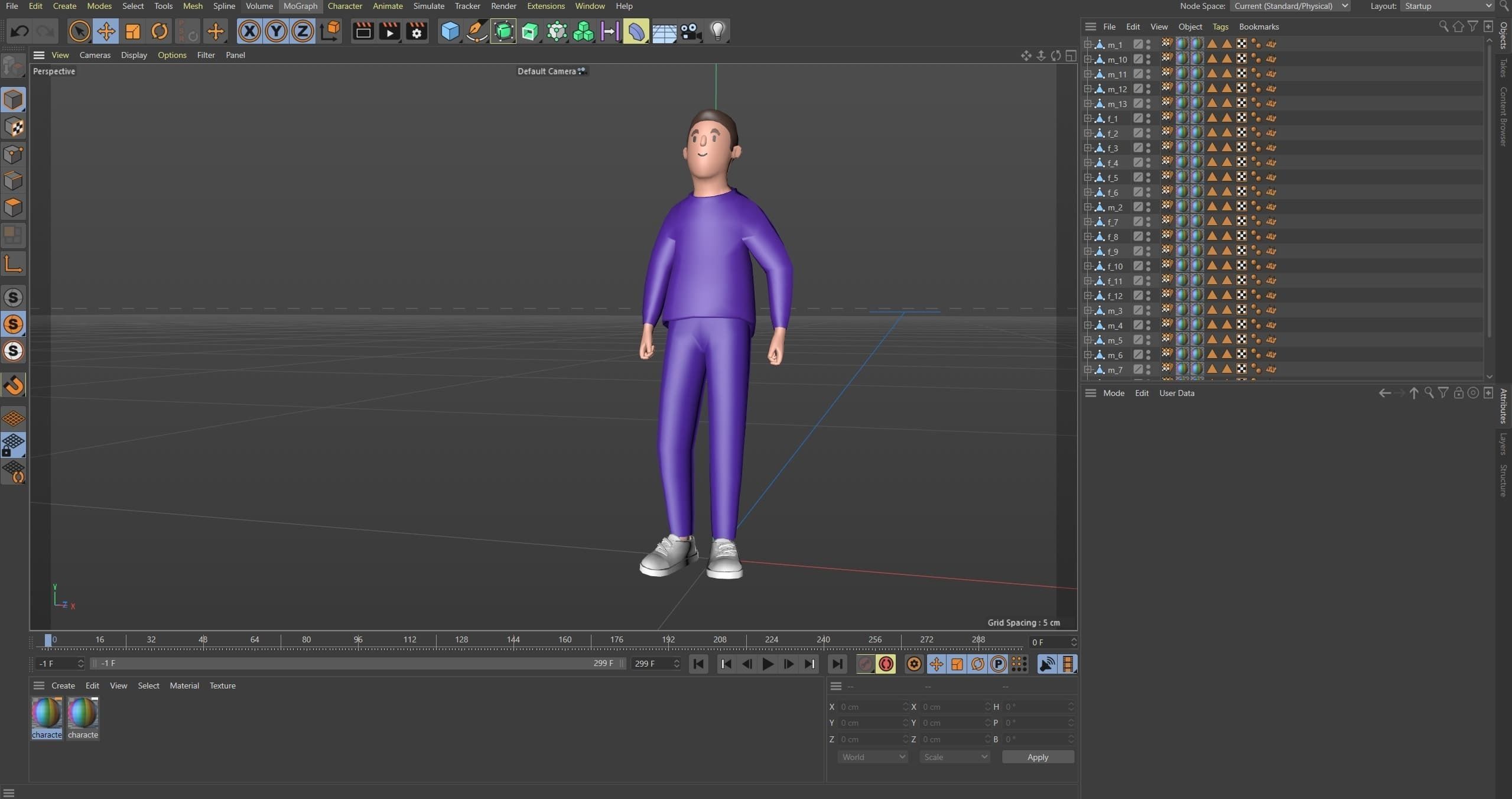
Task: Click the Coordinate System cube icon
Action: [x=330, y=31]
